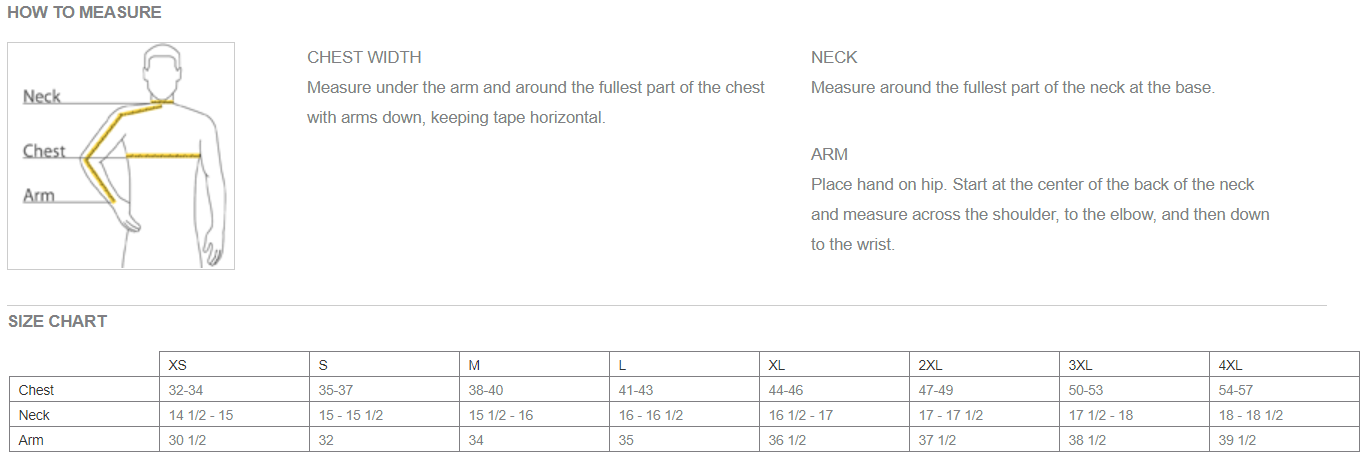Screen dimensions: 1367x458
Task: Select the 2XL column header
Action: point(931,365)
